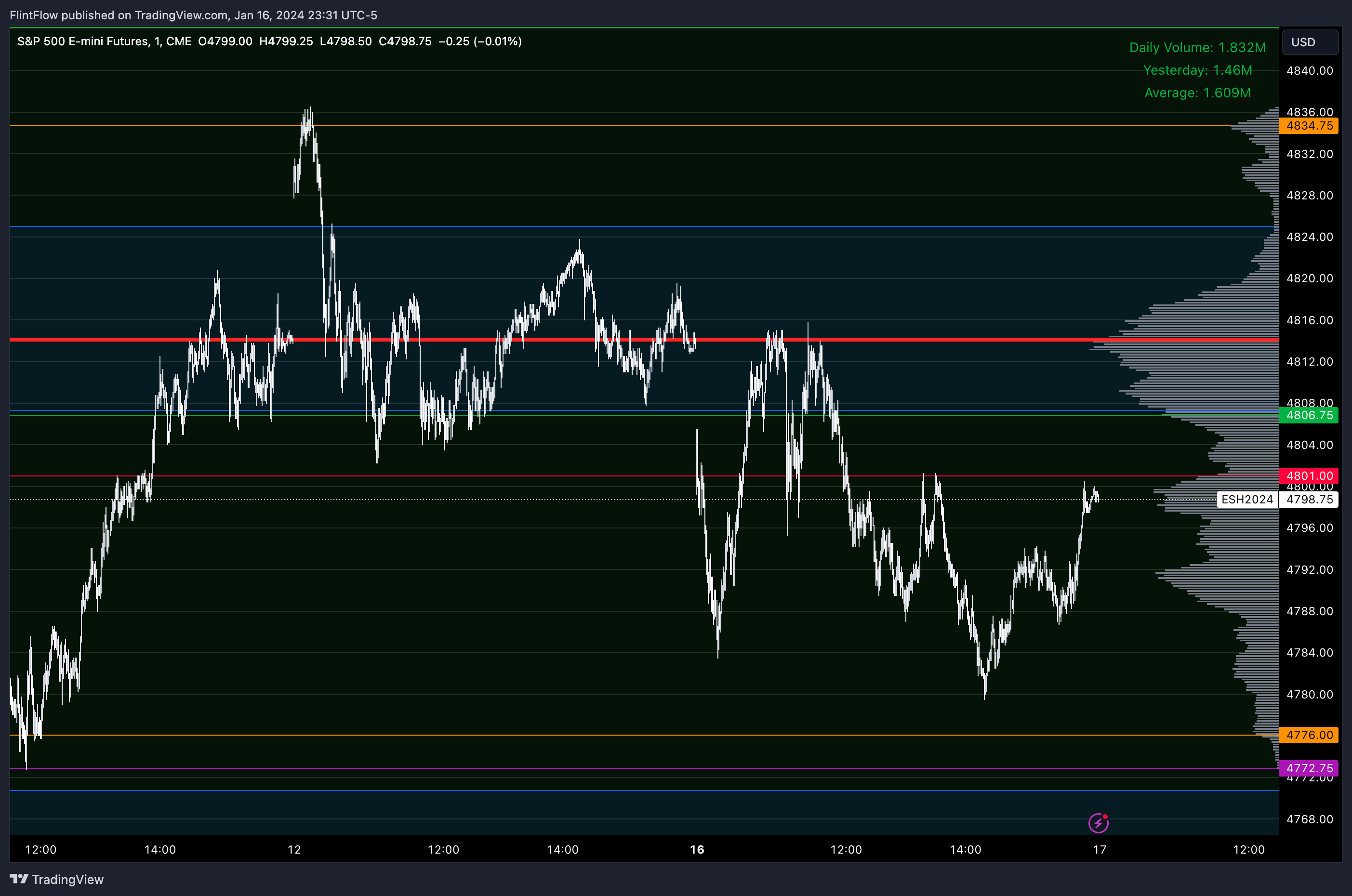Click the 4768.00 price axis label
Screen dimensions: 1352x896
click(1309, 819)
